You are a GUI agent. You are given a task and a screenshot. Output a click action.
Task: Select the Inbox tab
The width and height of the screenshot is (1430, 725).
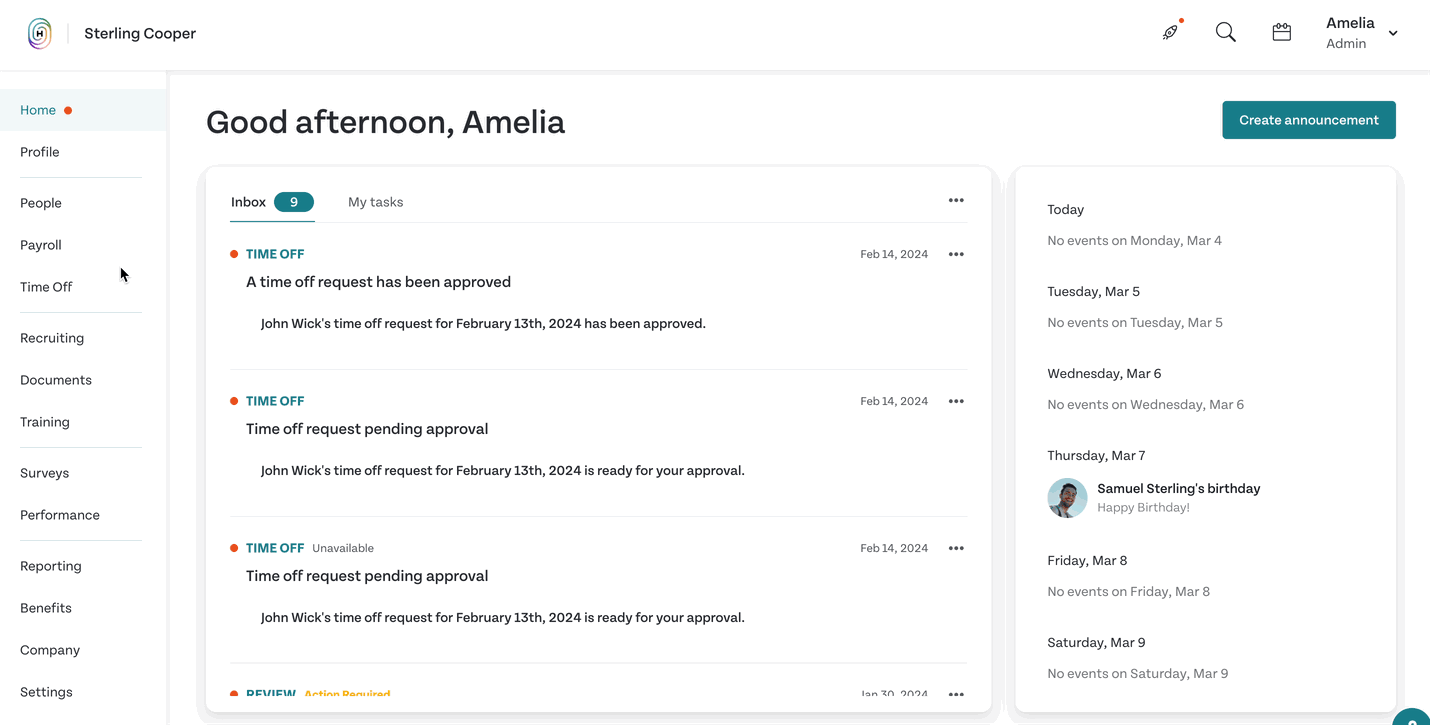tap(272, 202)
